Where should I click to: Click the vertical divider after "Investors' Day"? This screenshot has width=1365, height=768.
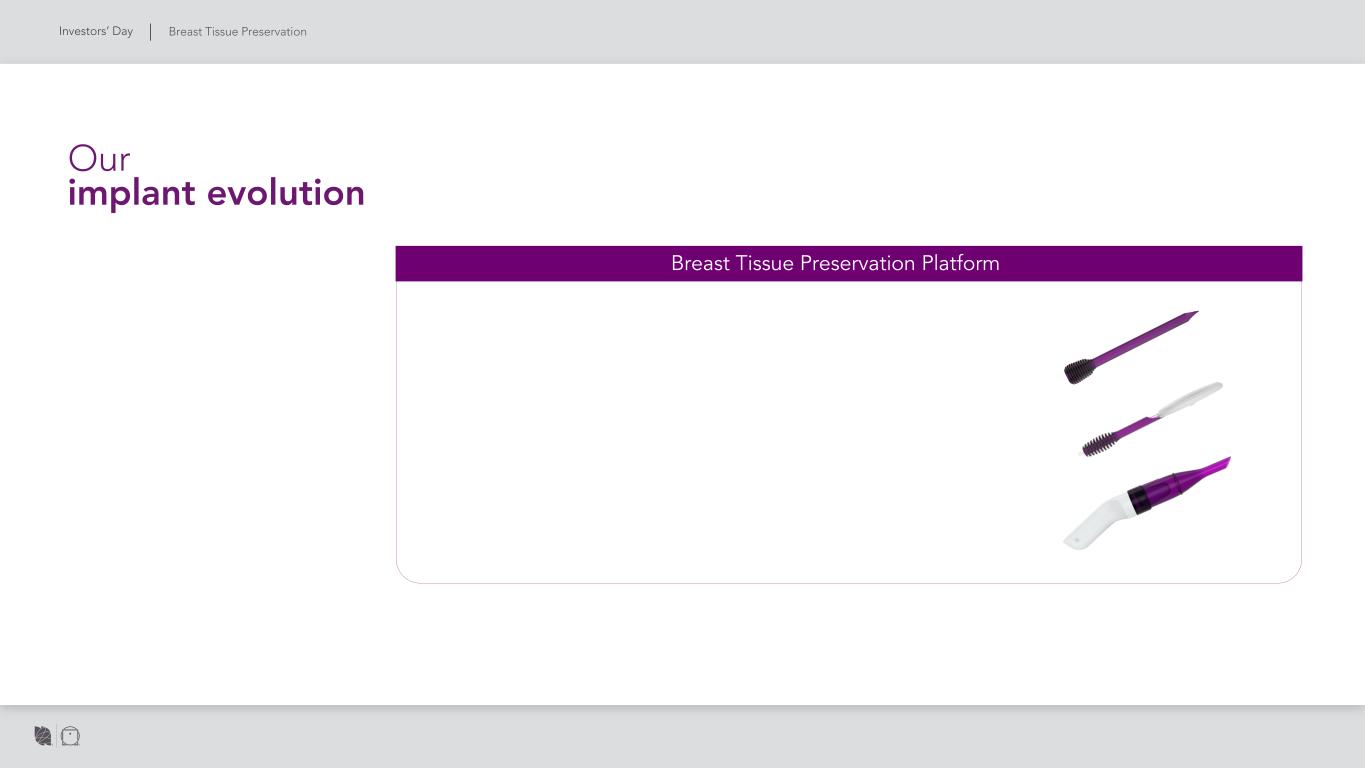(151, 32)
